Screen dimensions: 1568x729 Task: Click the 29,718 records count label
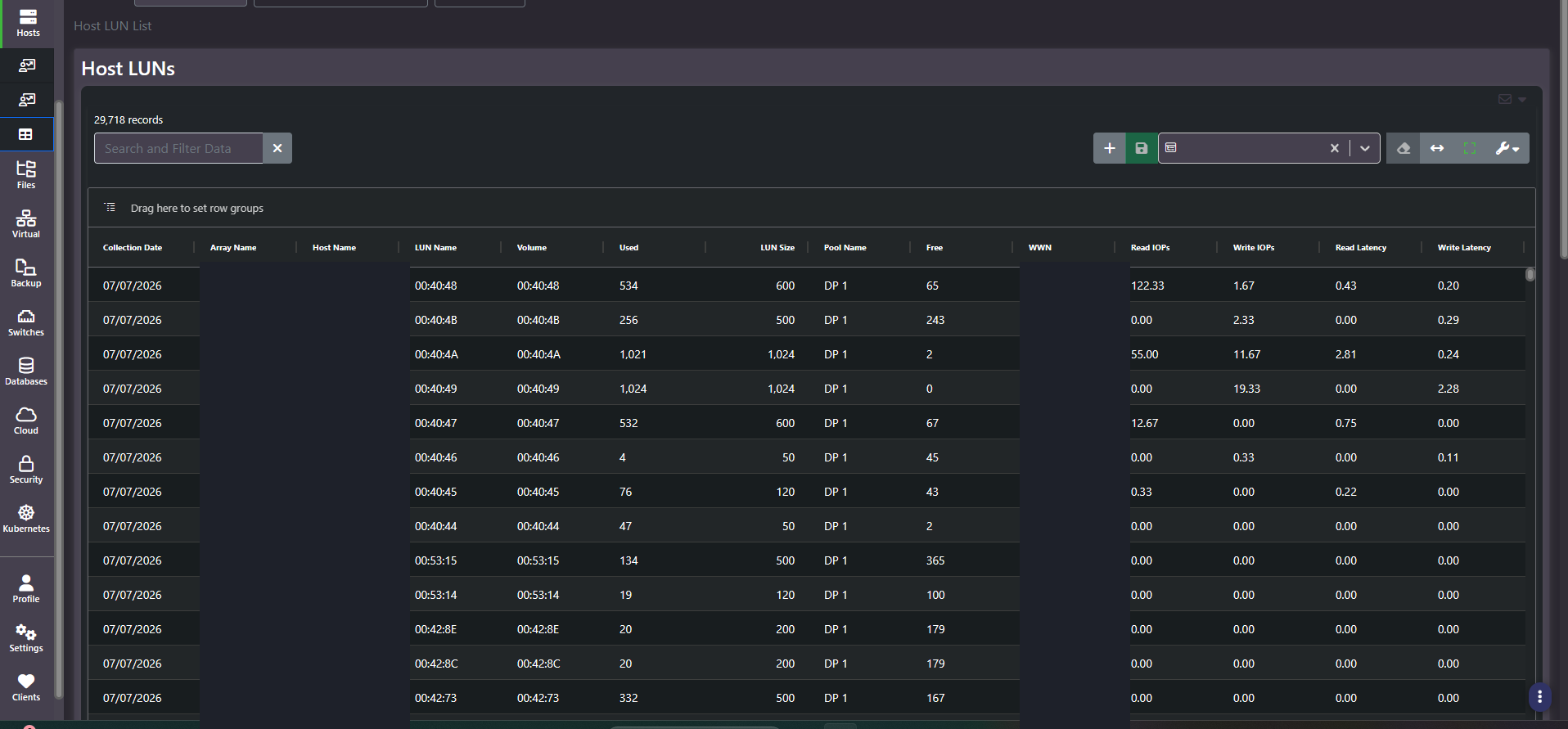pyautogui.click(x=128, y=119)
